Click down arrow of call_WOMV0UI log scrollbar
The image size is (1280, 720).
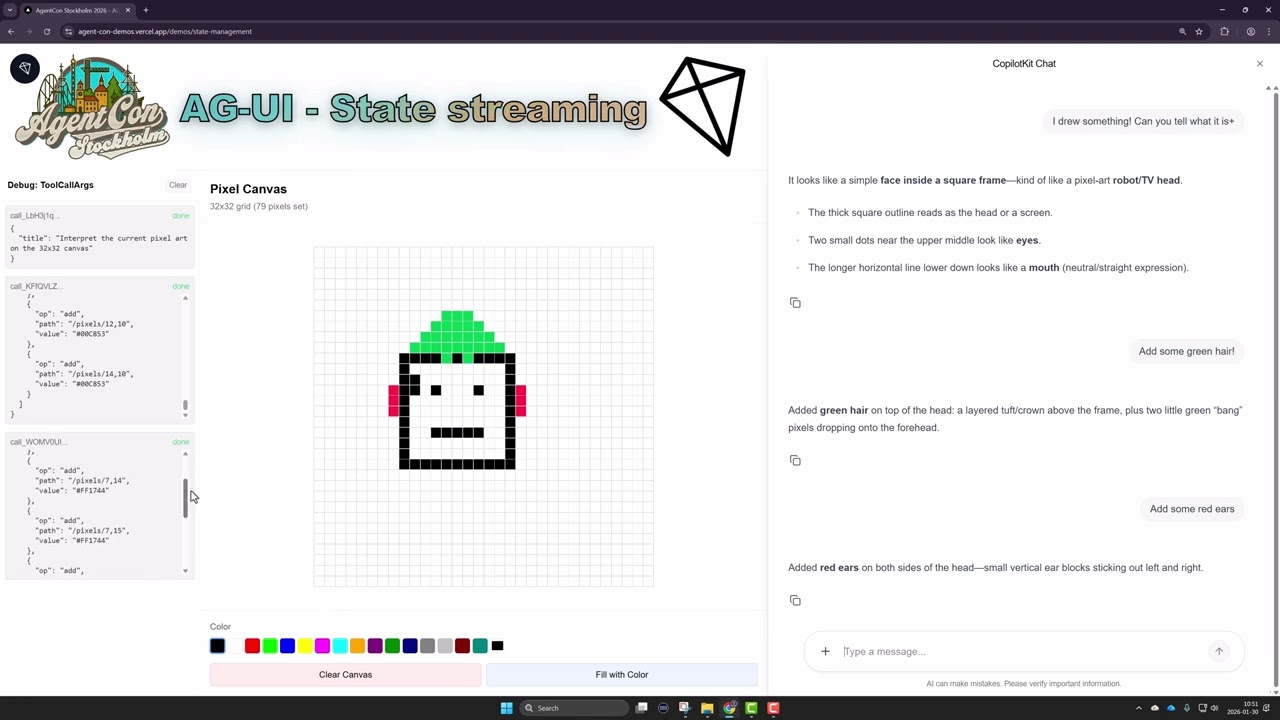tap(185, 571)
